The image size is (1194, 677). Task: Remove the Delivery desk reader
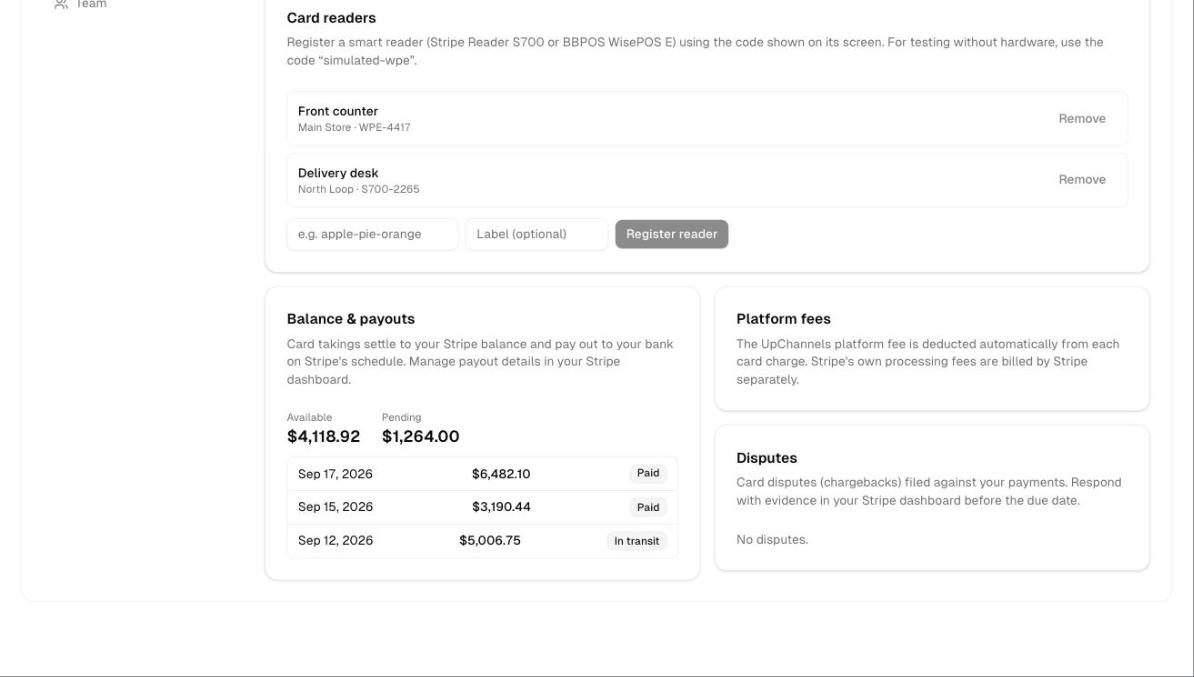(1081, 180)
